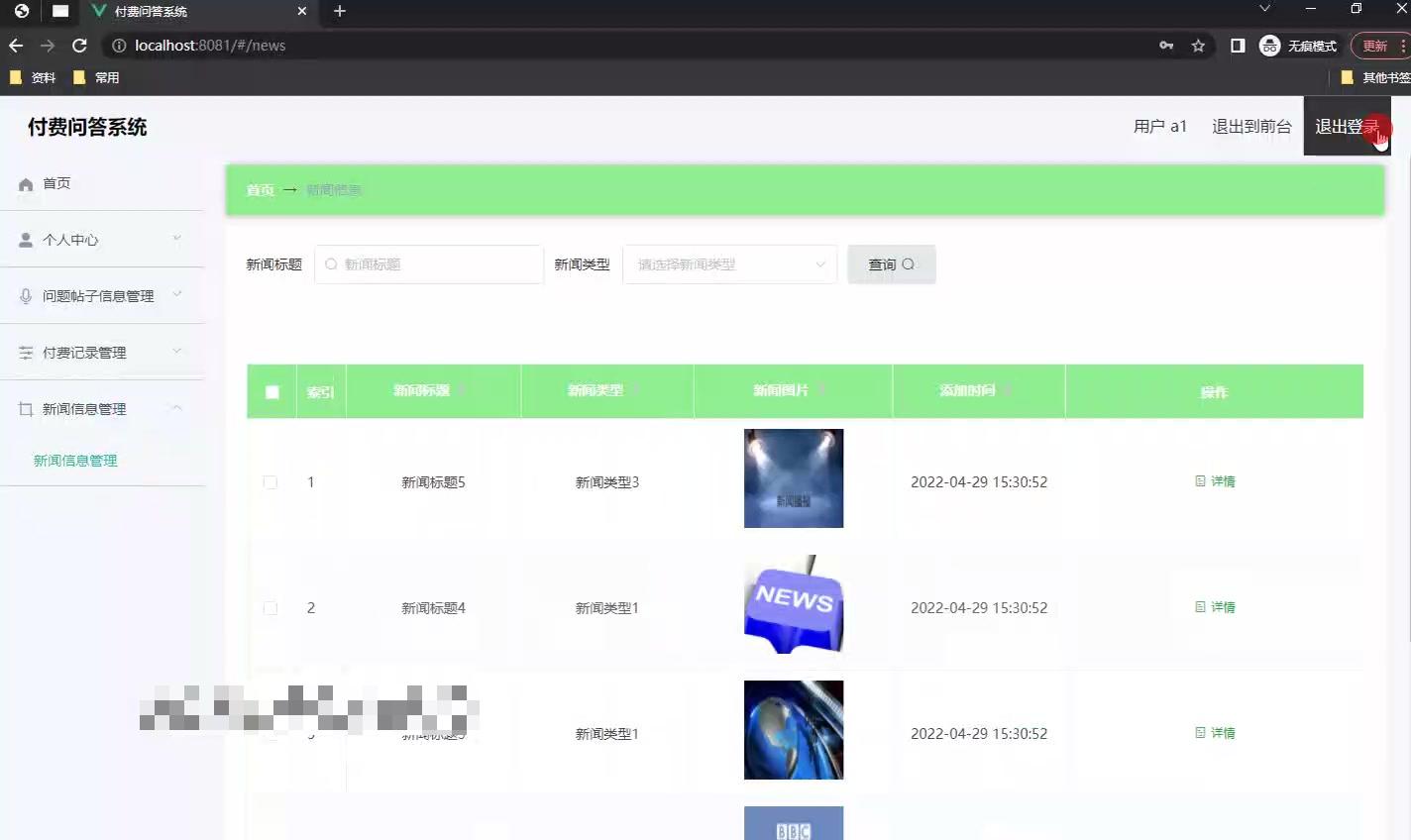Reload the localhost news page
Viewport: 1411px width, 840px height.
pyautogui.click(x=80, y=46)
